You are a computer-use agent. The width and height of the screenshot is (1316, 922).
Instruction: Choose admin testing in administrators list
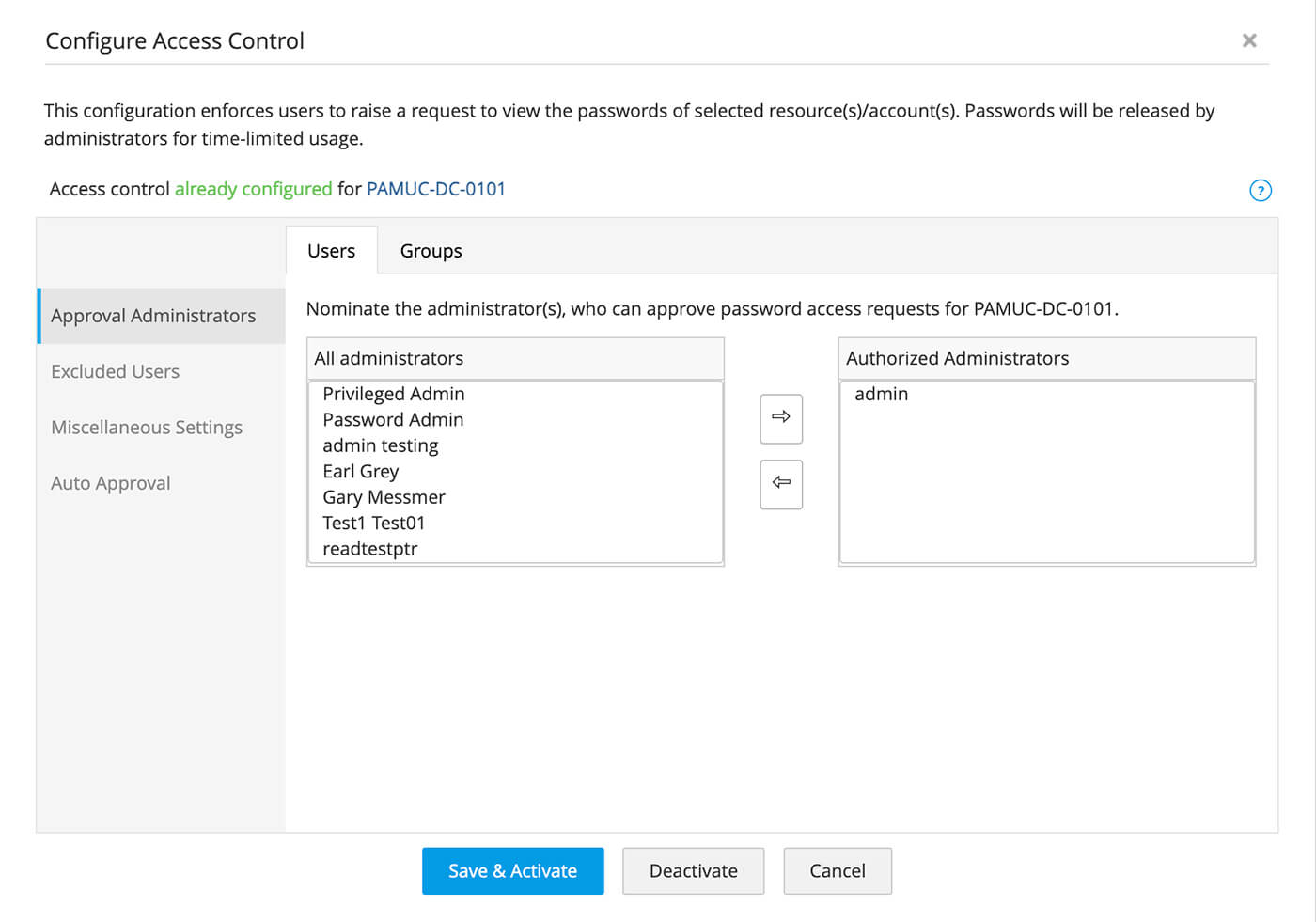(x=381, y=445)
